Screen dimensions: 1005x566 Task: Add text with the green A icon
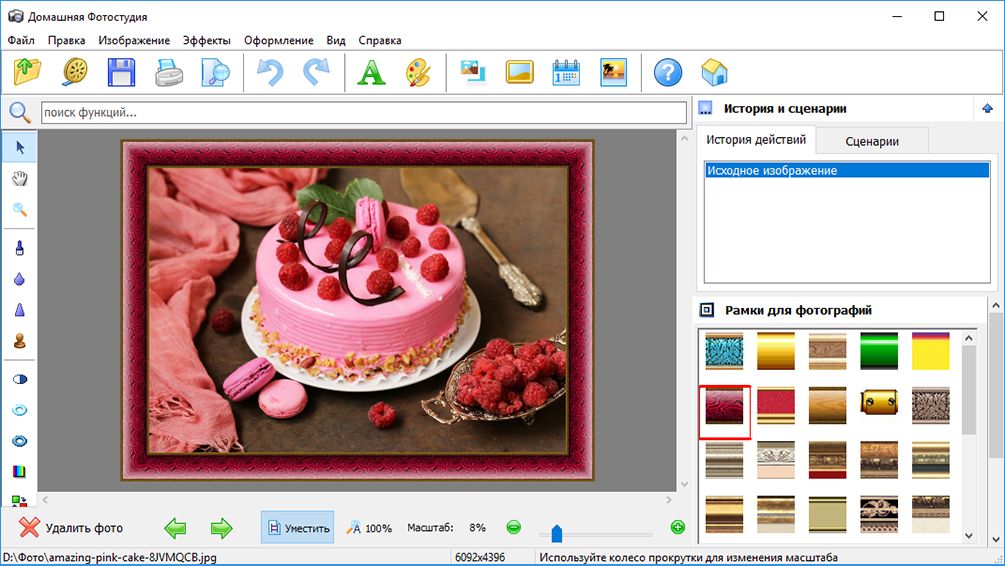371,72
